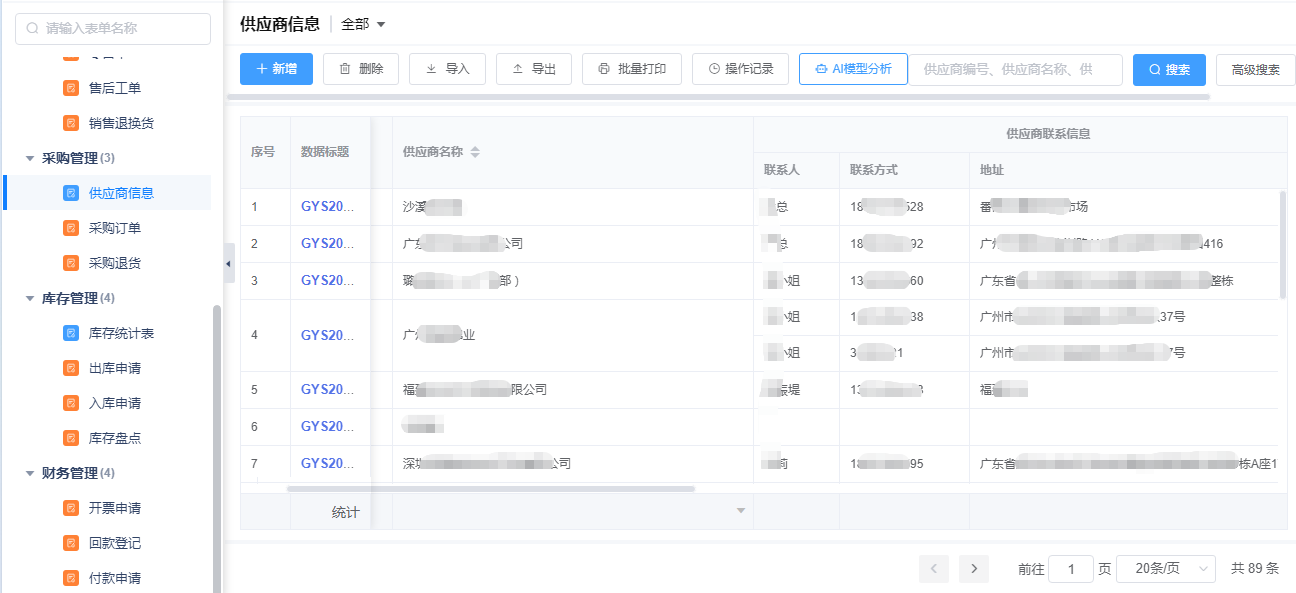This screenshot has height=593, width=1296.
Task: Open the statistics row dropdown arrow
Action: pos(741,510)
